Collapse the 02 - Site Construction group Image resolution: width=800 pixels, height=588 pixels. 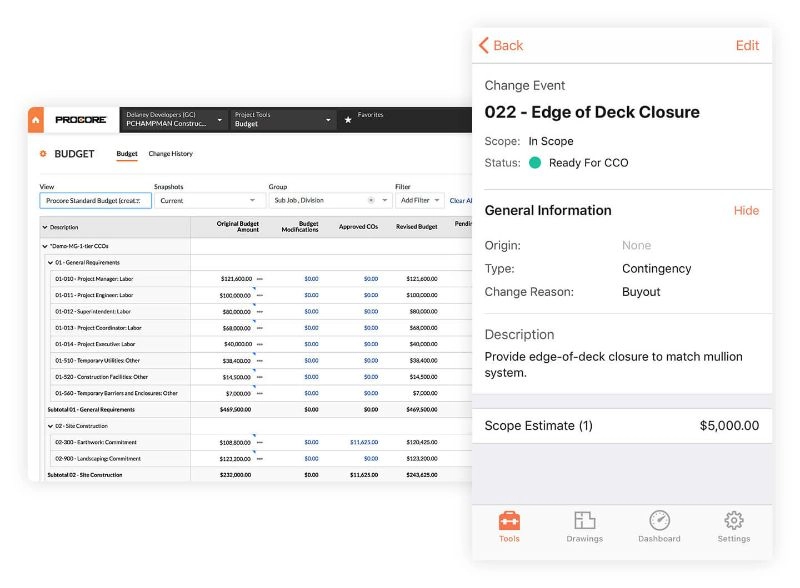[x=51, y=426]
